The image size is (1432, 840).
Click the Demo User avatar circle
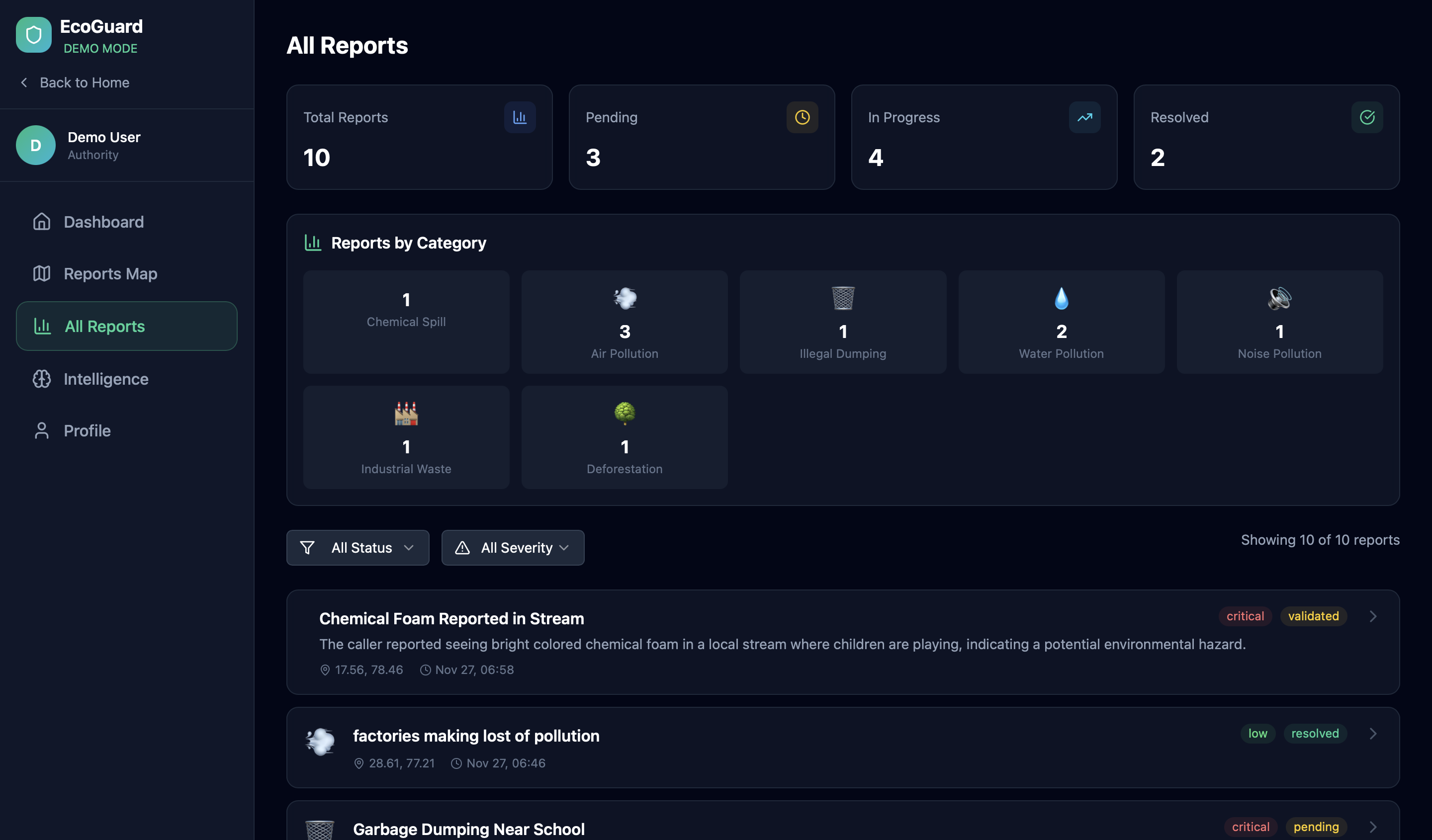36,146
